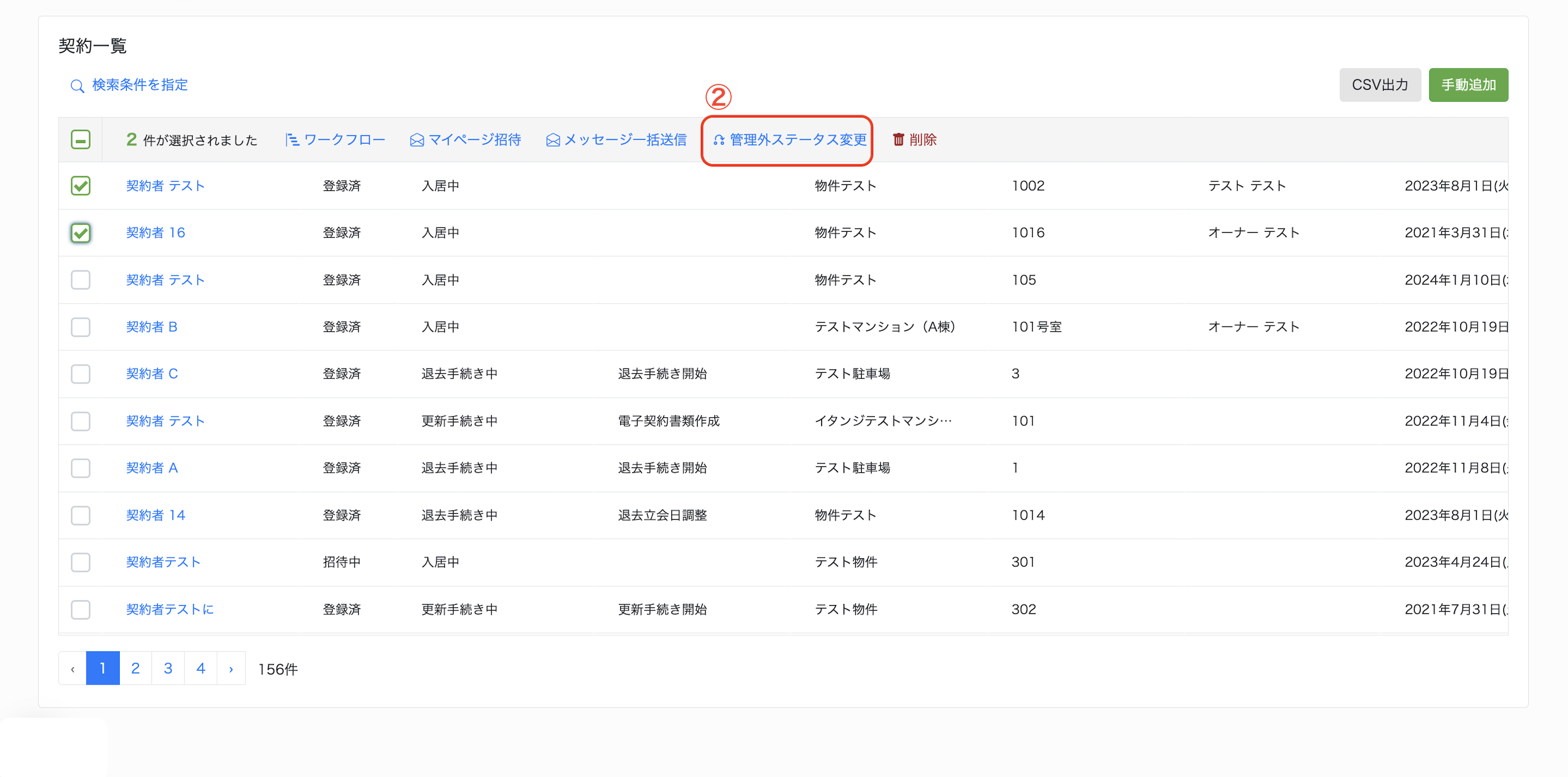Click the 手動追加 button
The width and height of the screenshot is (1568, 777).
1468,84
